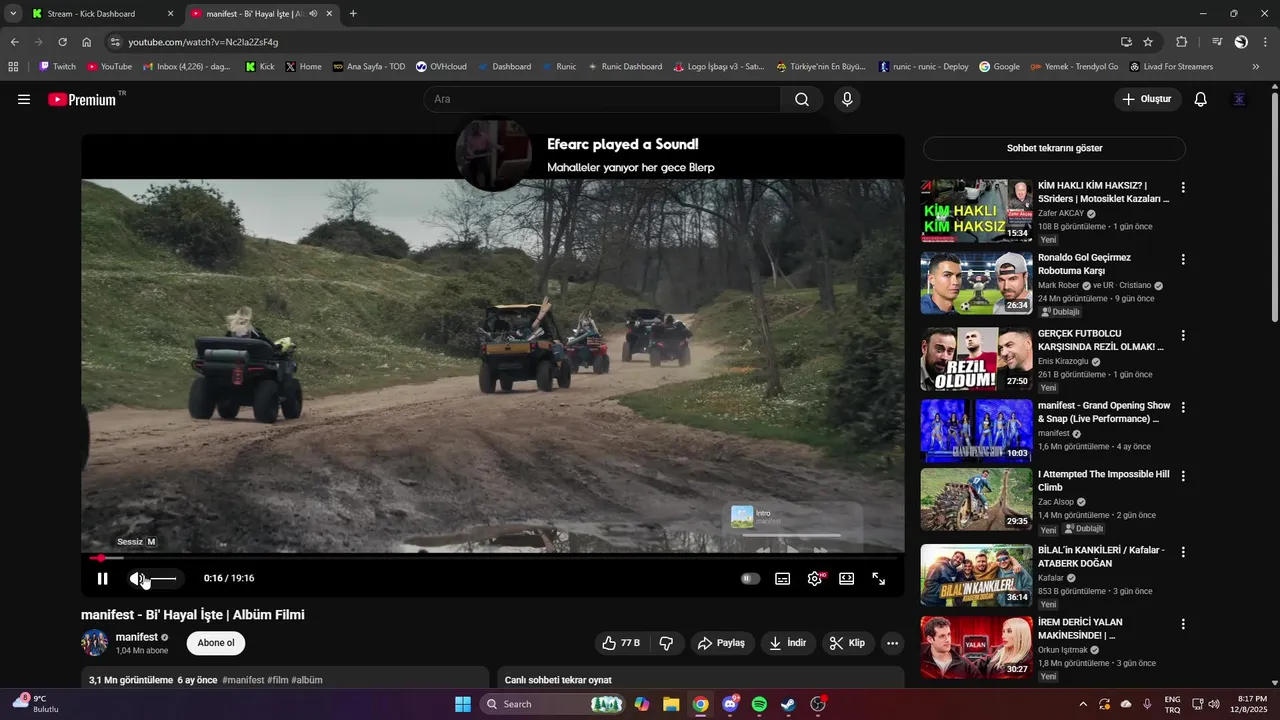1280x720 pixels.
Task: Open the video settings gear
Action: 815,578
